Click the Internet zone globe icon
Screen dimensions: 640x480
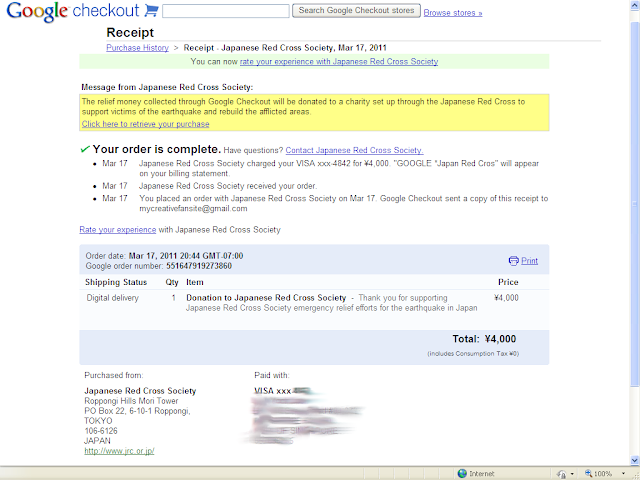pos(462,473)
